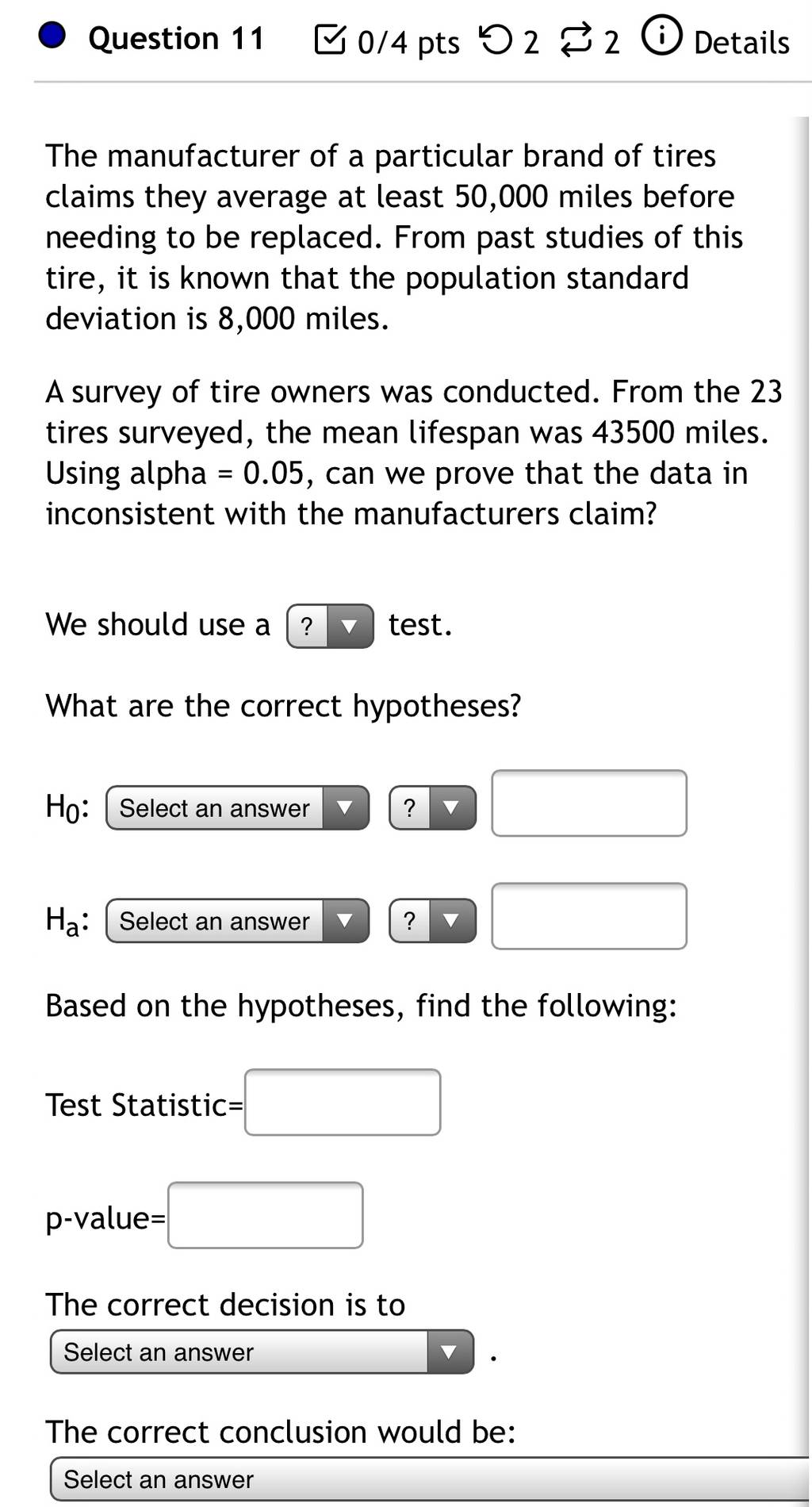Click the retry attempts arrow icon
The height and width of the screenshot is (1507, 812).
tap(496, 39)
